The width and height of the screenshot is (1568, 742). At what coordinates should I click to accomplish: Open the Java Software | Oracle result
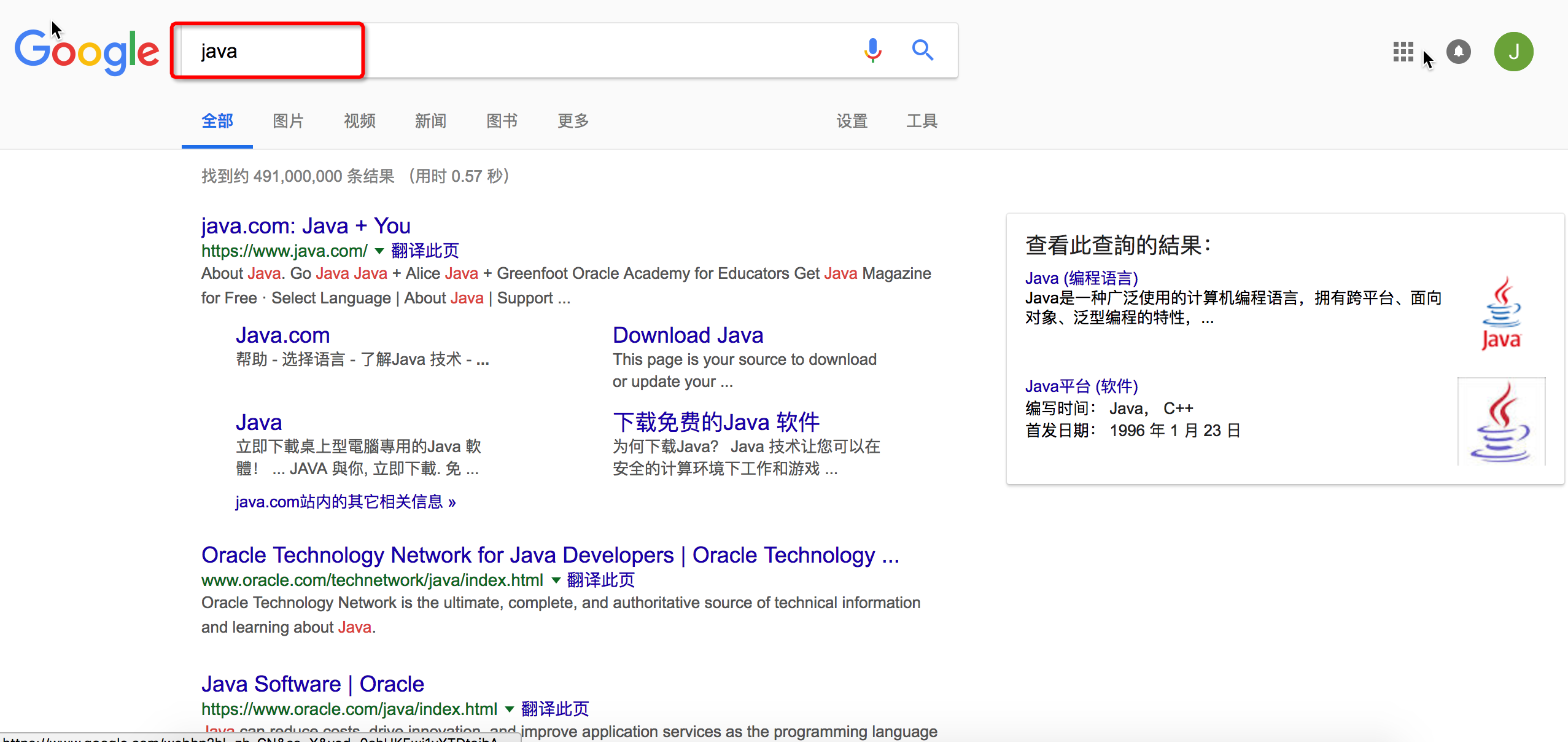coord(312,684)
